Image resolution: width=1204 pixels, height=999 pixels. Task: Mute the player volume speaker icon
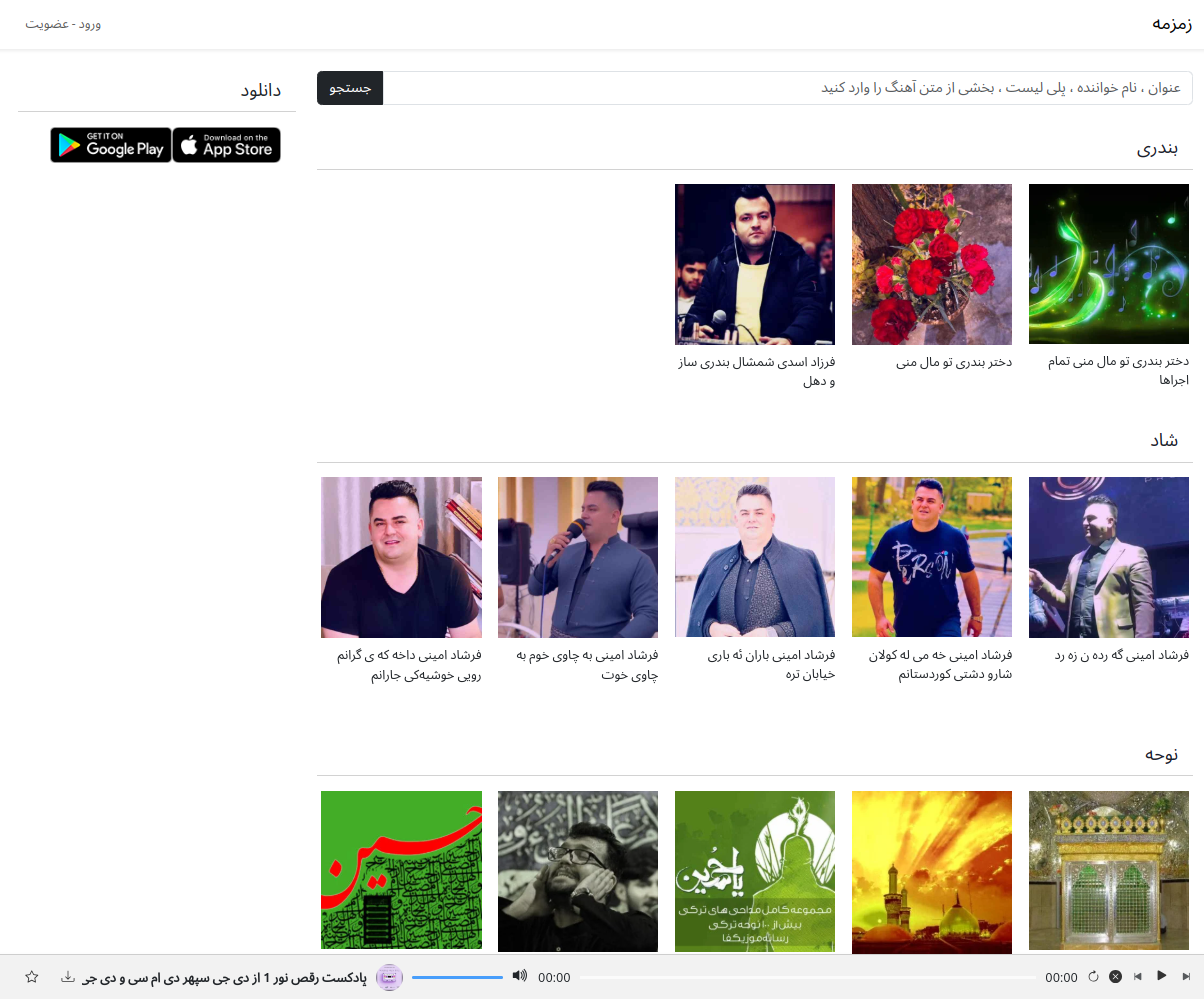[x=519, y=976]
